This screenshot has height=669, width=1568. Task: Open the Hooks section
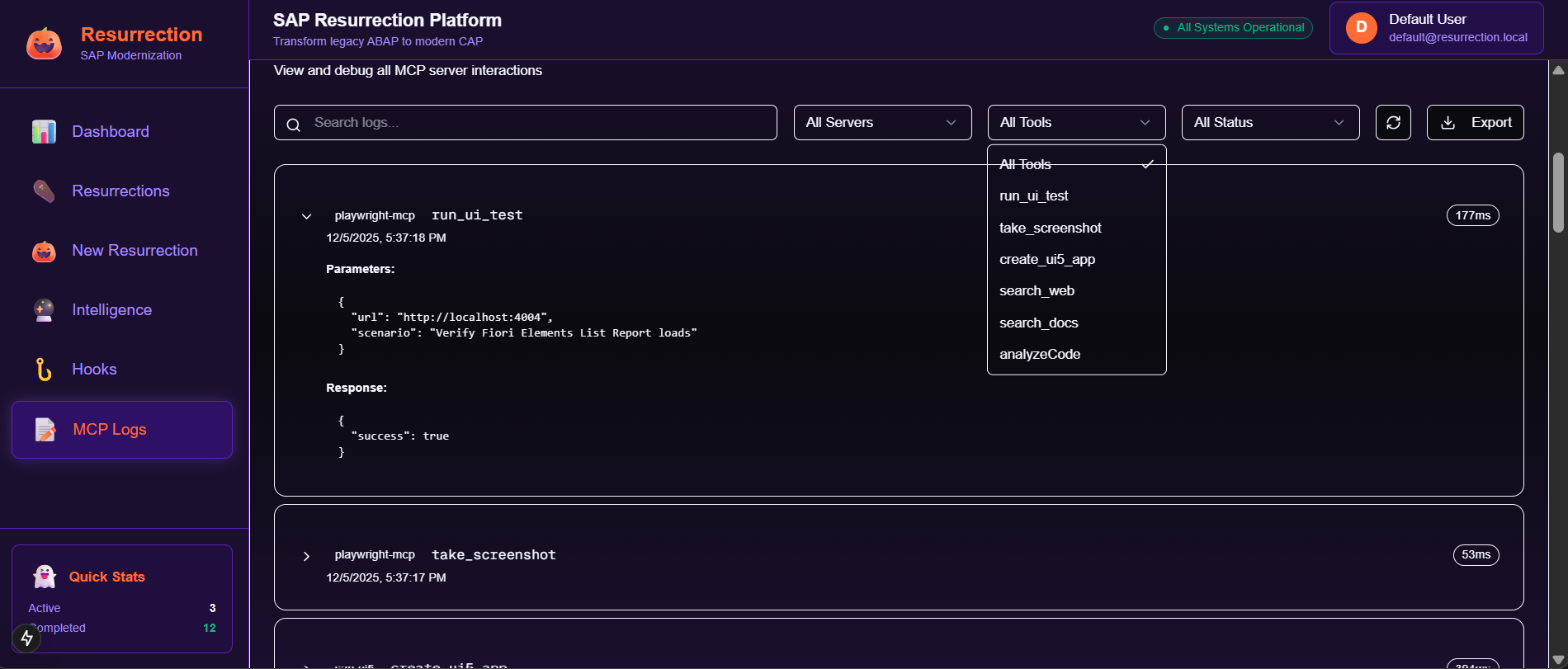coord(122,369)
